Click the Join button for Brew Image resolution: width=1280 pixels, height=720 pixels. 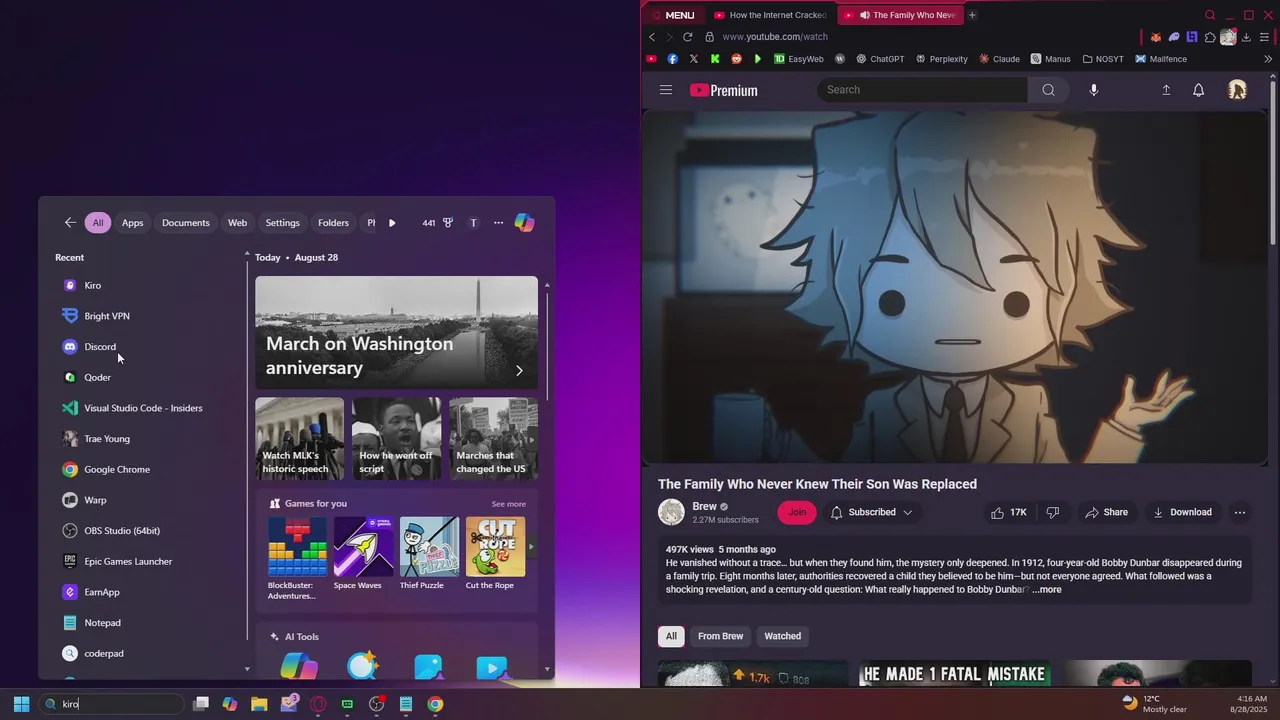click(797, 512)
